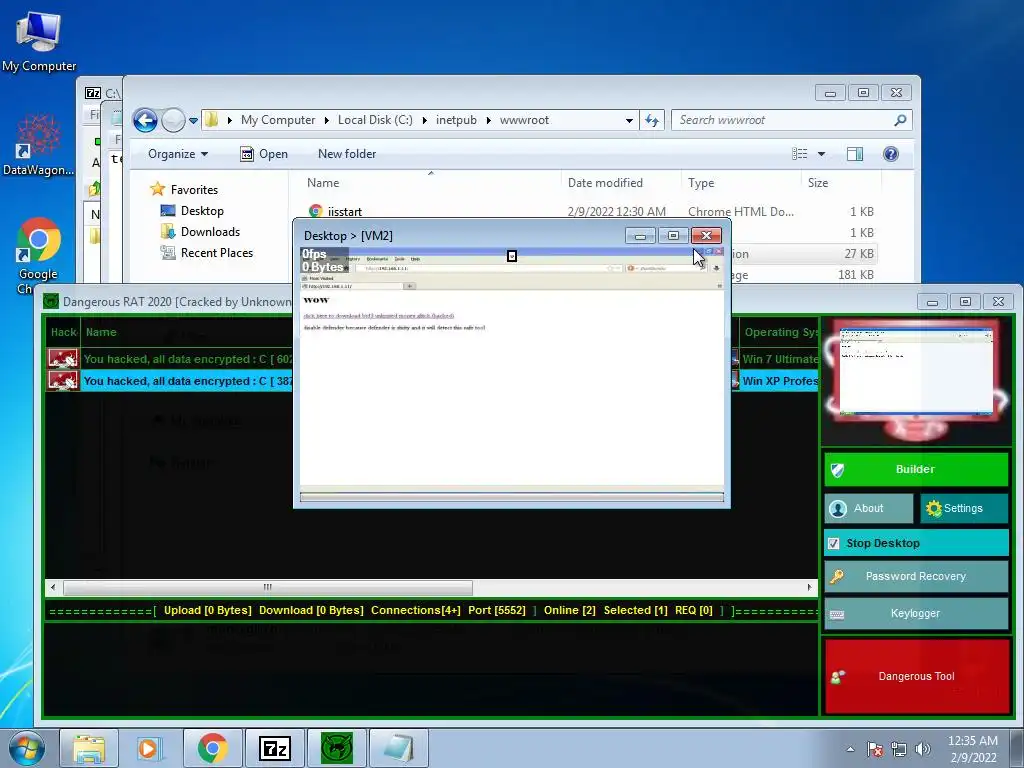Open Windows Explorer from taskbar
This screenshot has width=1024, height=768.
click(x=89, y=748)
